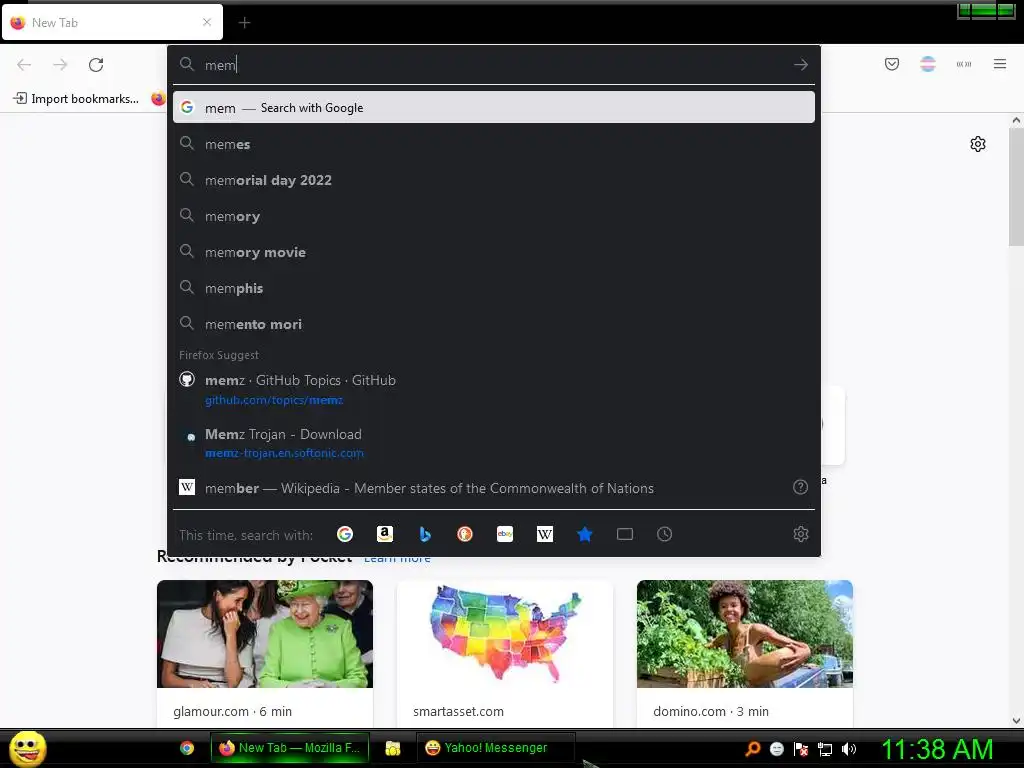Open the Save to Pocket icon
This screenshot has width=1024, height=768.
tap(891, 64)
